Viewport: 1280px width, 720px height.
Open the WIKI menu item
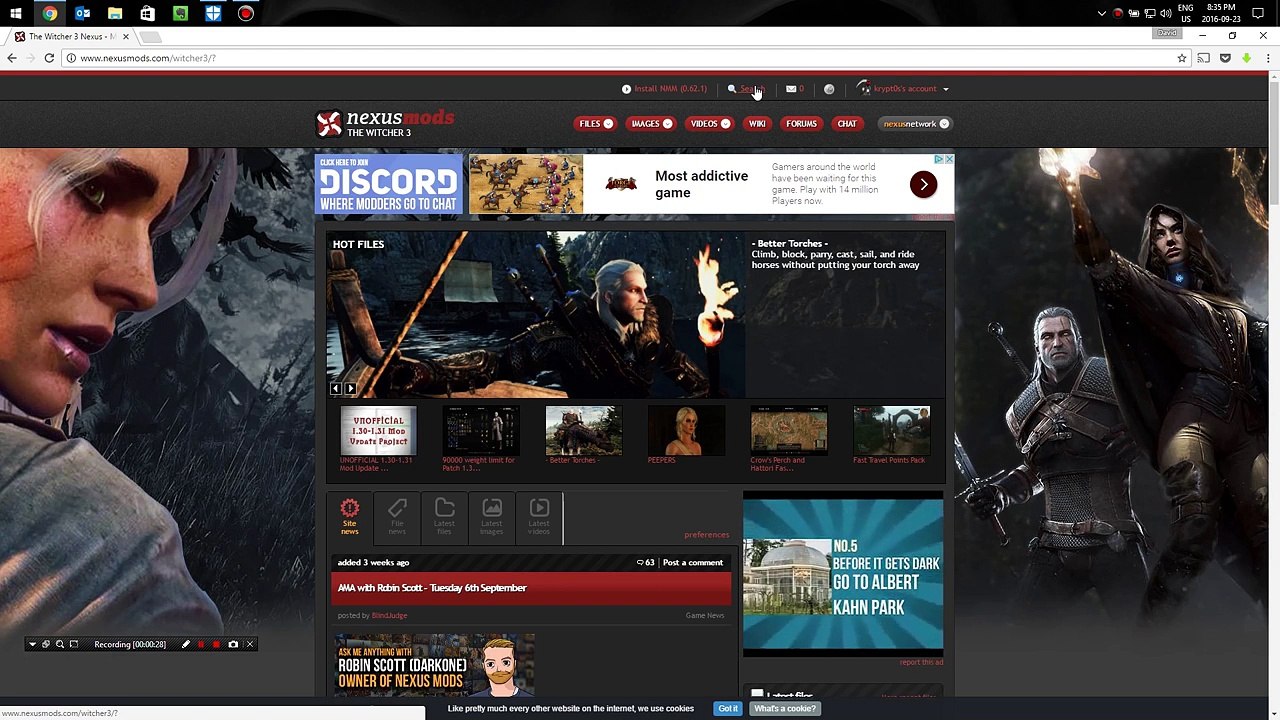[757, 124]
